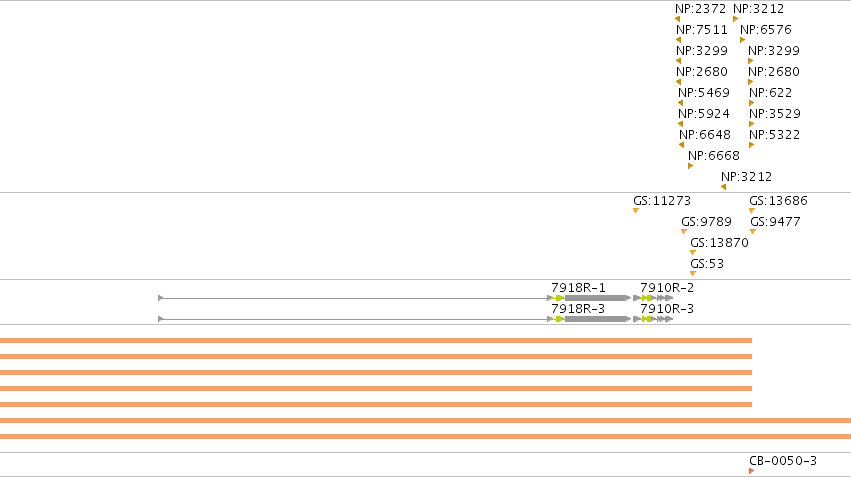
Task: Click the lowest NP:3212 marker triangle
Action: (x=723, y=187)
